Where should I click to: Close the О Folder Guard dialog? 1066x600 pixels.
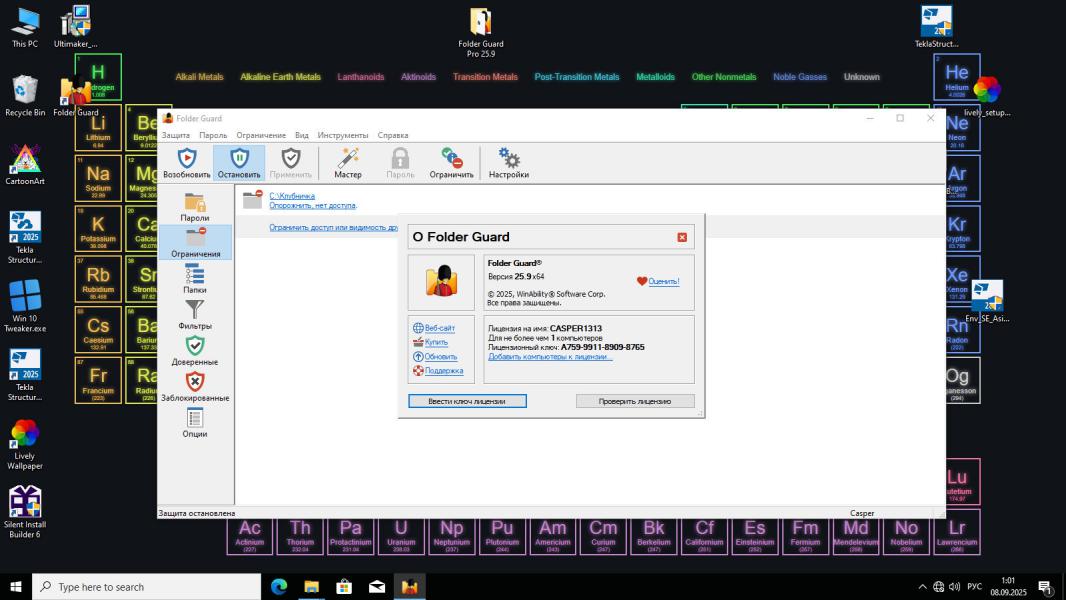[682, 237]
